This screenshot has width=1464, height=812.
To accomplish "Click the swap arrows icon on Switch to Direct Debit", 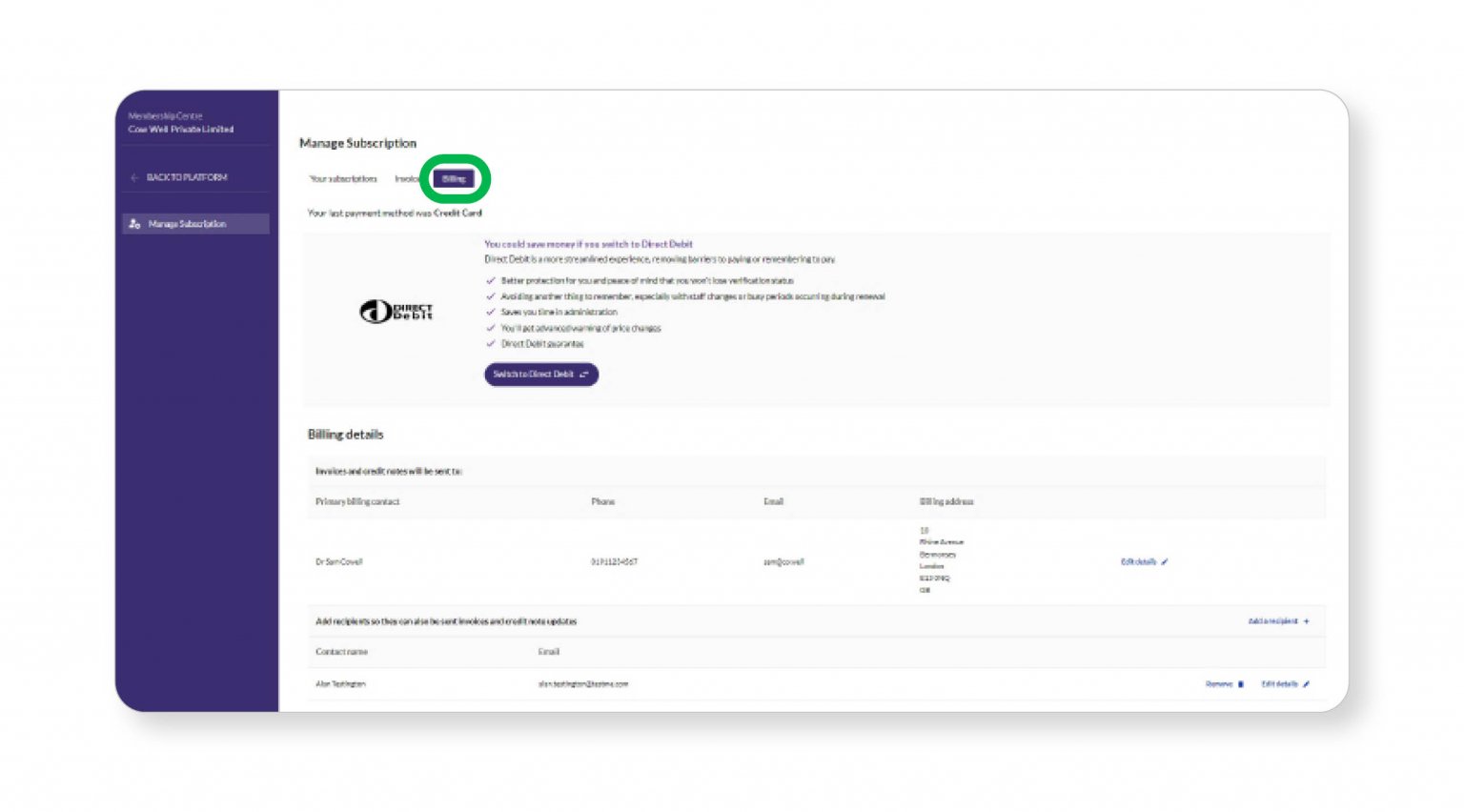I will [x=583, y=375].
